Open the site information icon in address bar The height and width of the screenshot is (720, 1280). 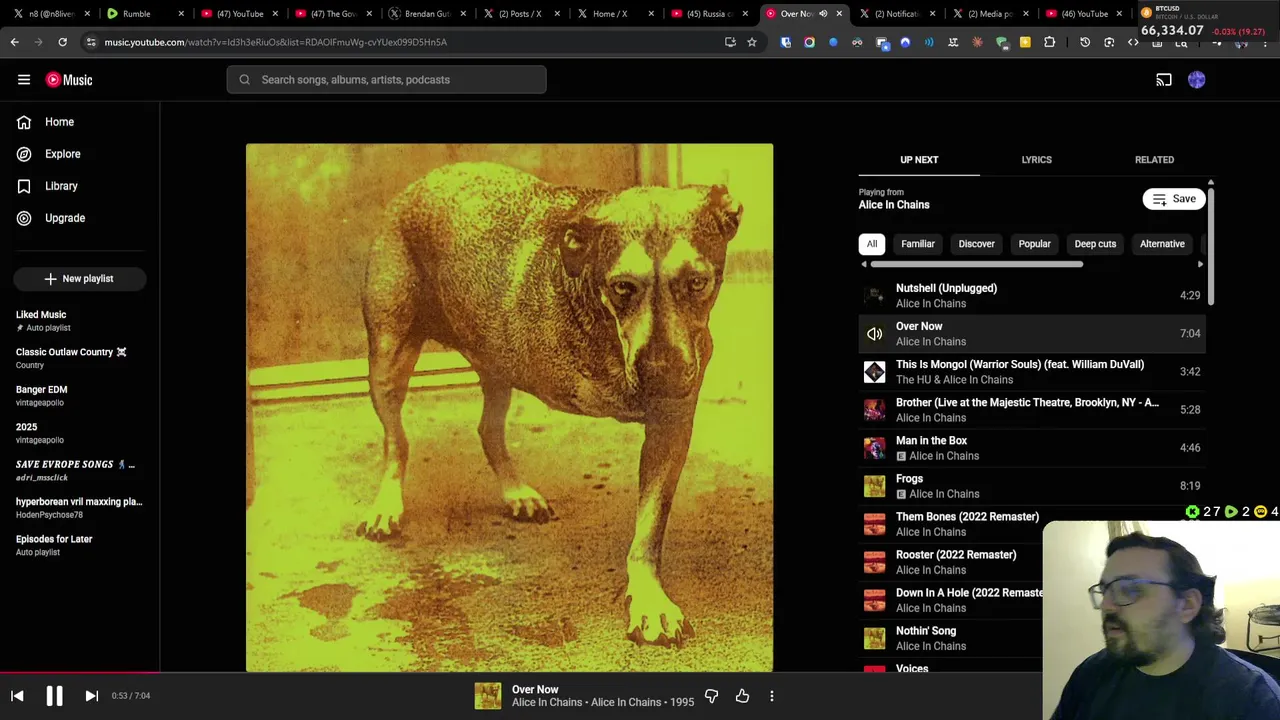[x=91, y=42]
